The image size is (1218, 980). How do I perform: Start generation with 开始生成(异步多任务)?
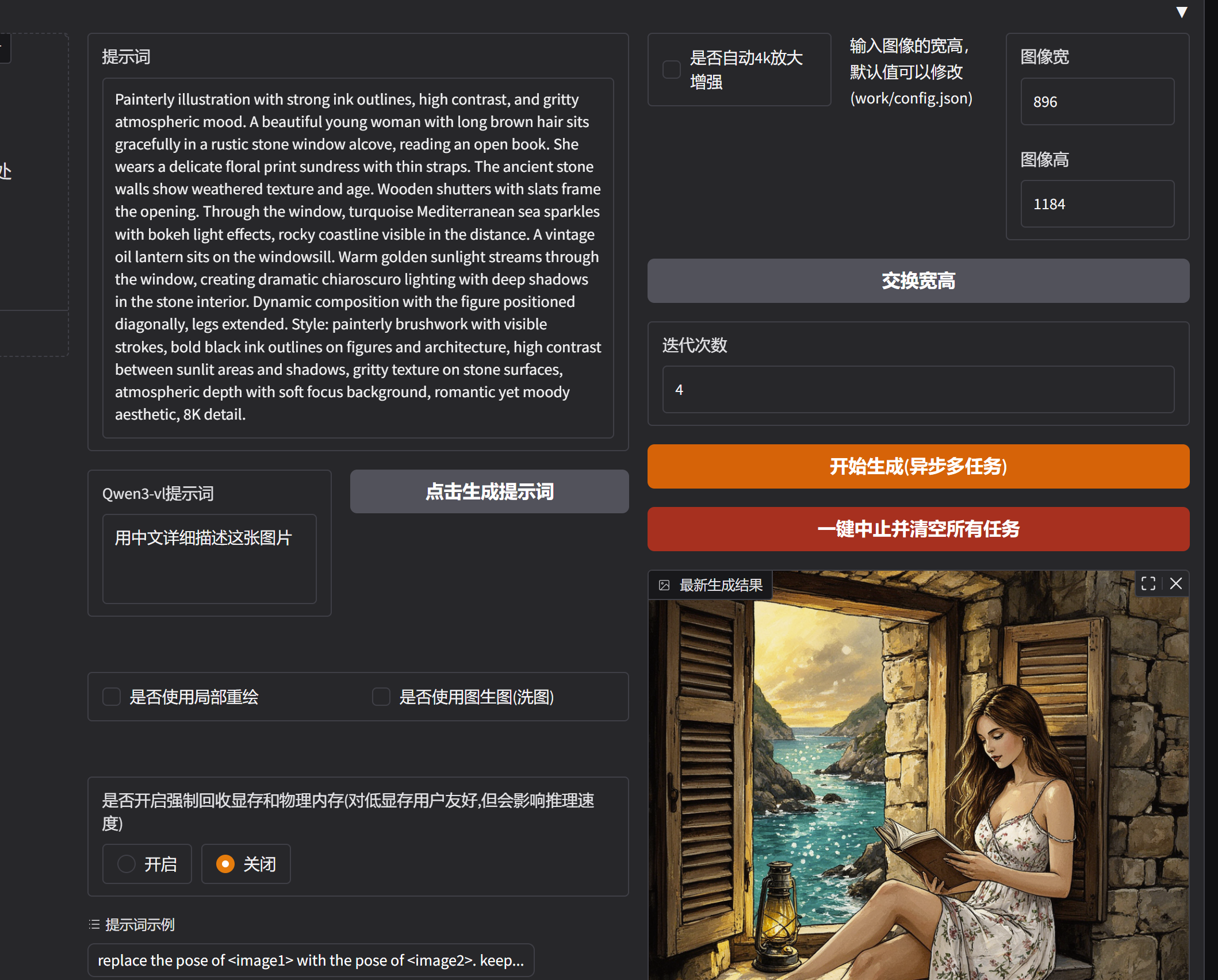(918, 466)
